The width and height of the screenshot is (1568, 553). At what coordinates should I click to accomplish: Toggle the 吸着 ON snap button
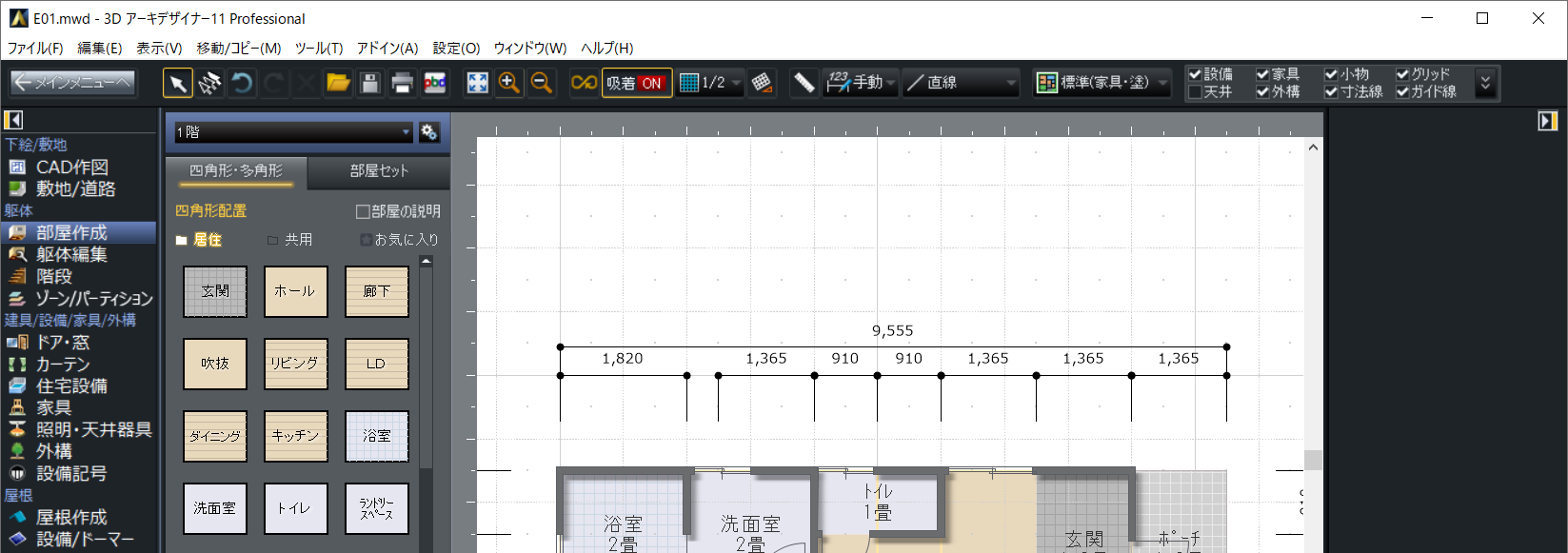[636, 84]
